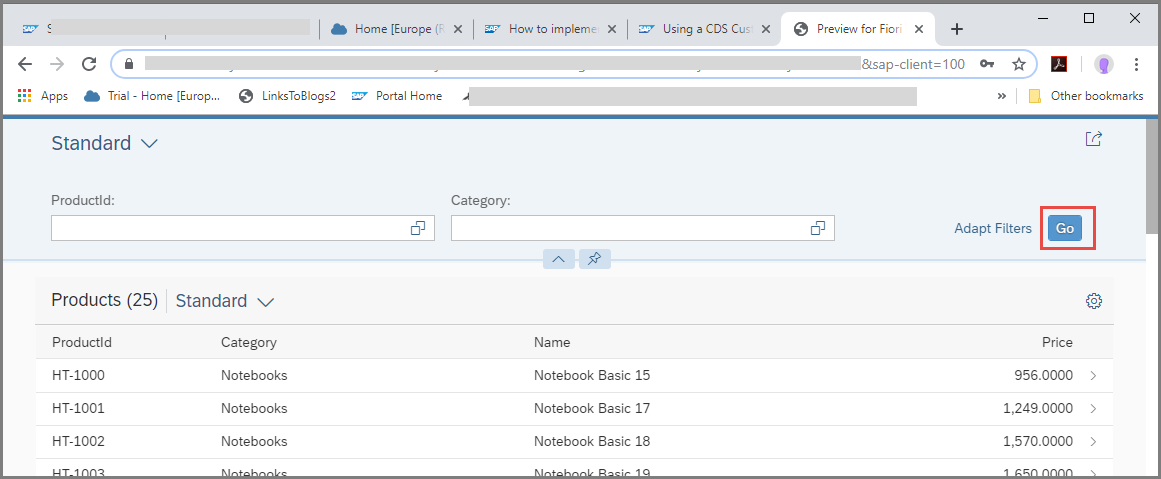Open the Chrome profile avatar

coord(1104,64)
